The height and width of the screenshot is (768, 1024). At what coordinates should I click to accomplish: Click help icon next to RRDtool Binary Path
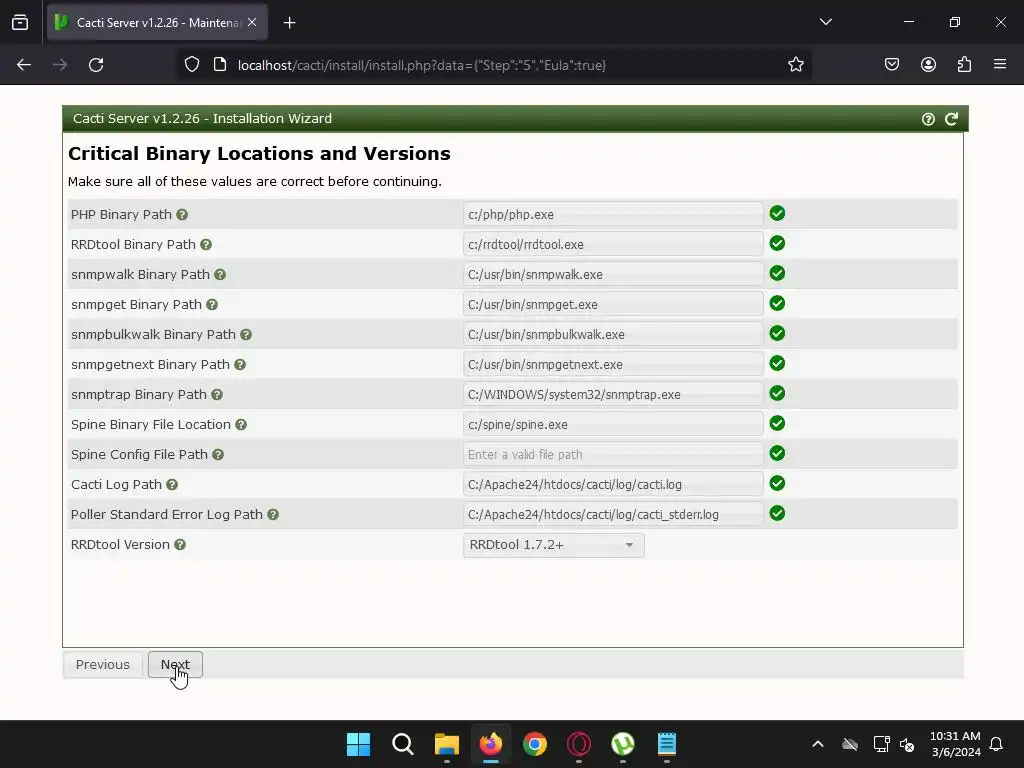(206, 245)
